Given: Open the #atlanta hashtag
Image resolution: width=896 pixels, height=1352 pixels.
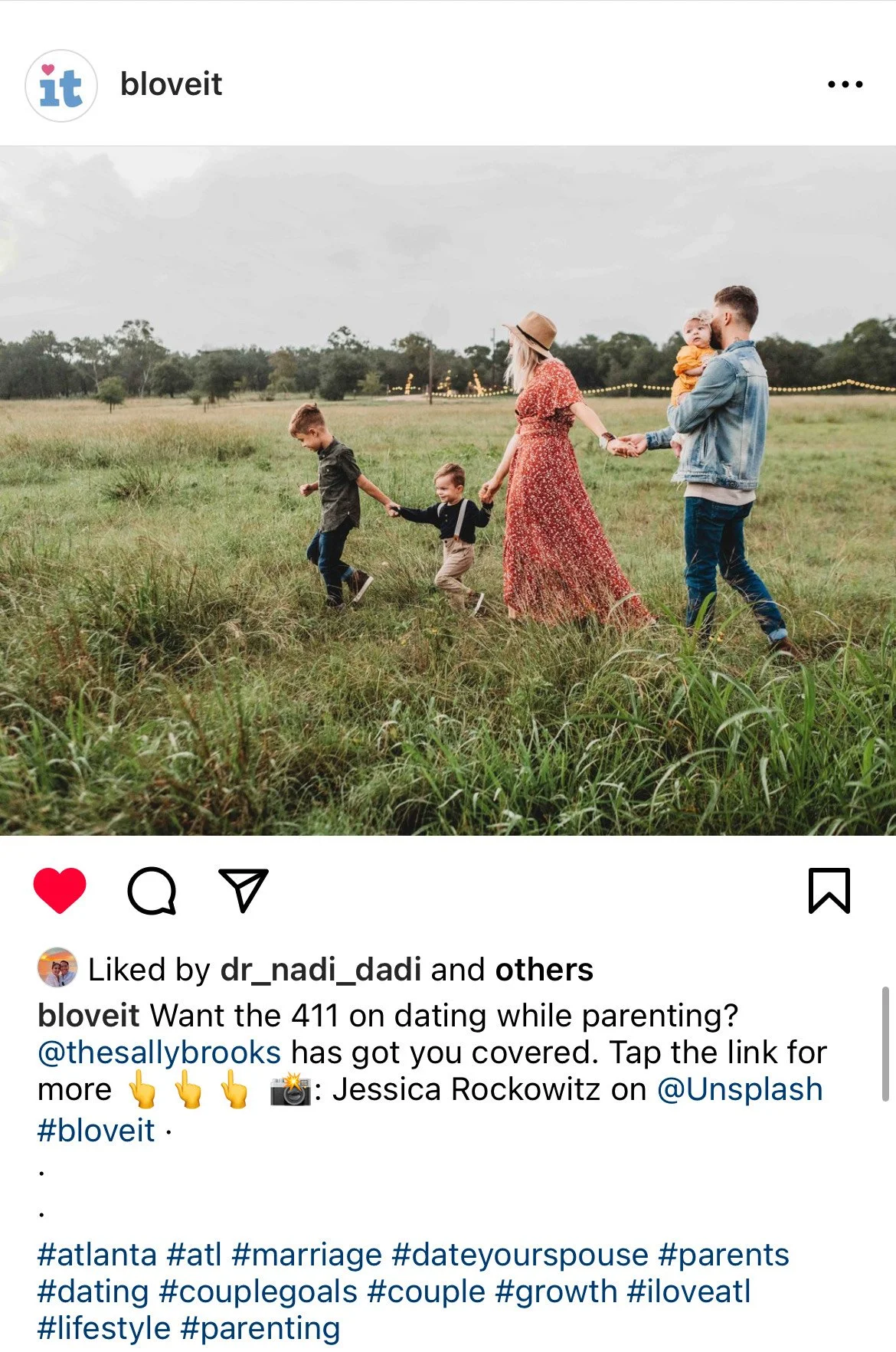Looking at the screenshot, I should (x=97, y=1255).
